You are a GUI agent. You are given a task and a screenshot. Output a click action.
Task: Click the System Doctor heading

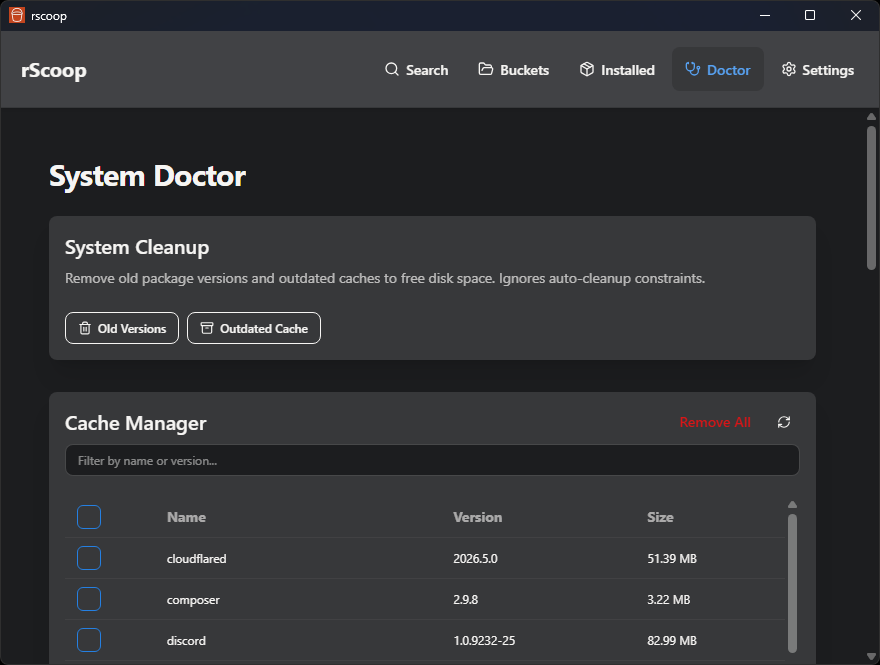click(148, 176)
